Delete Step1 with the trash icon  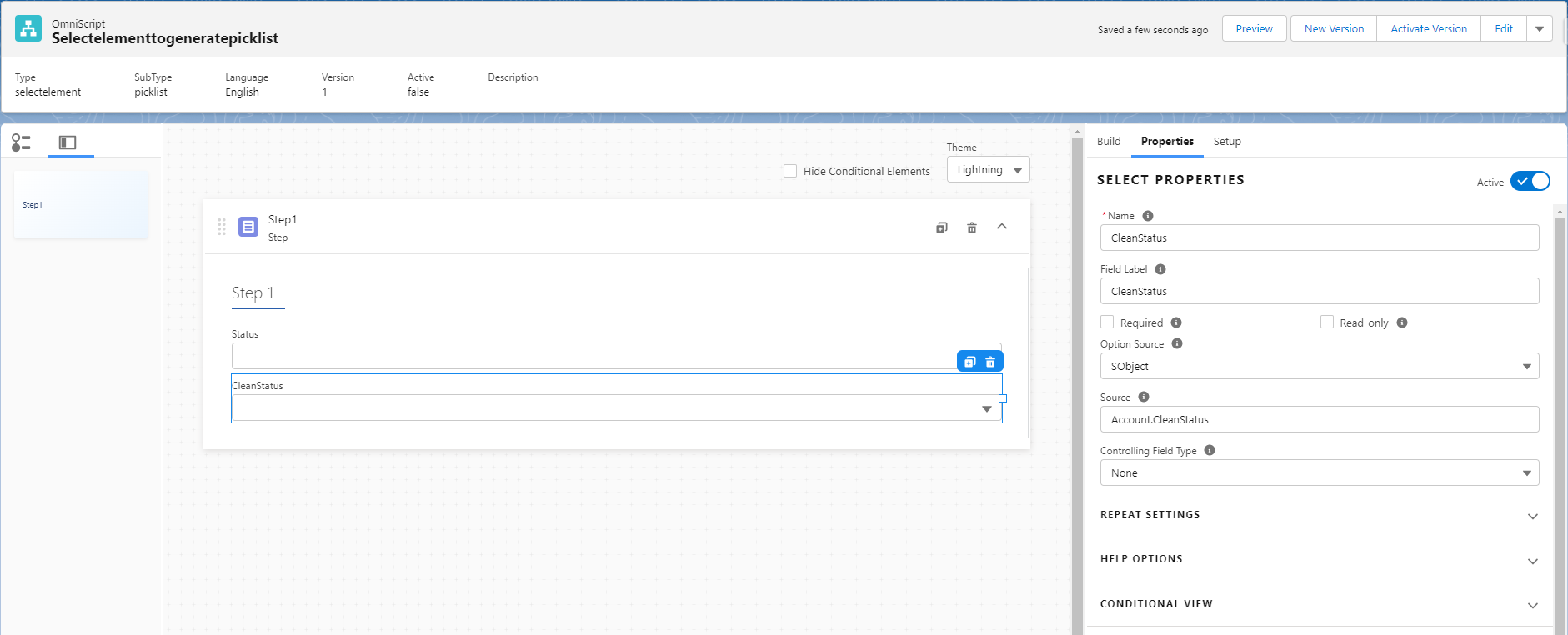(971, 227)
